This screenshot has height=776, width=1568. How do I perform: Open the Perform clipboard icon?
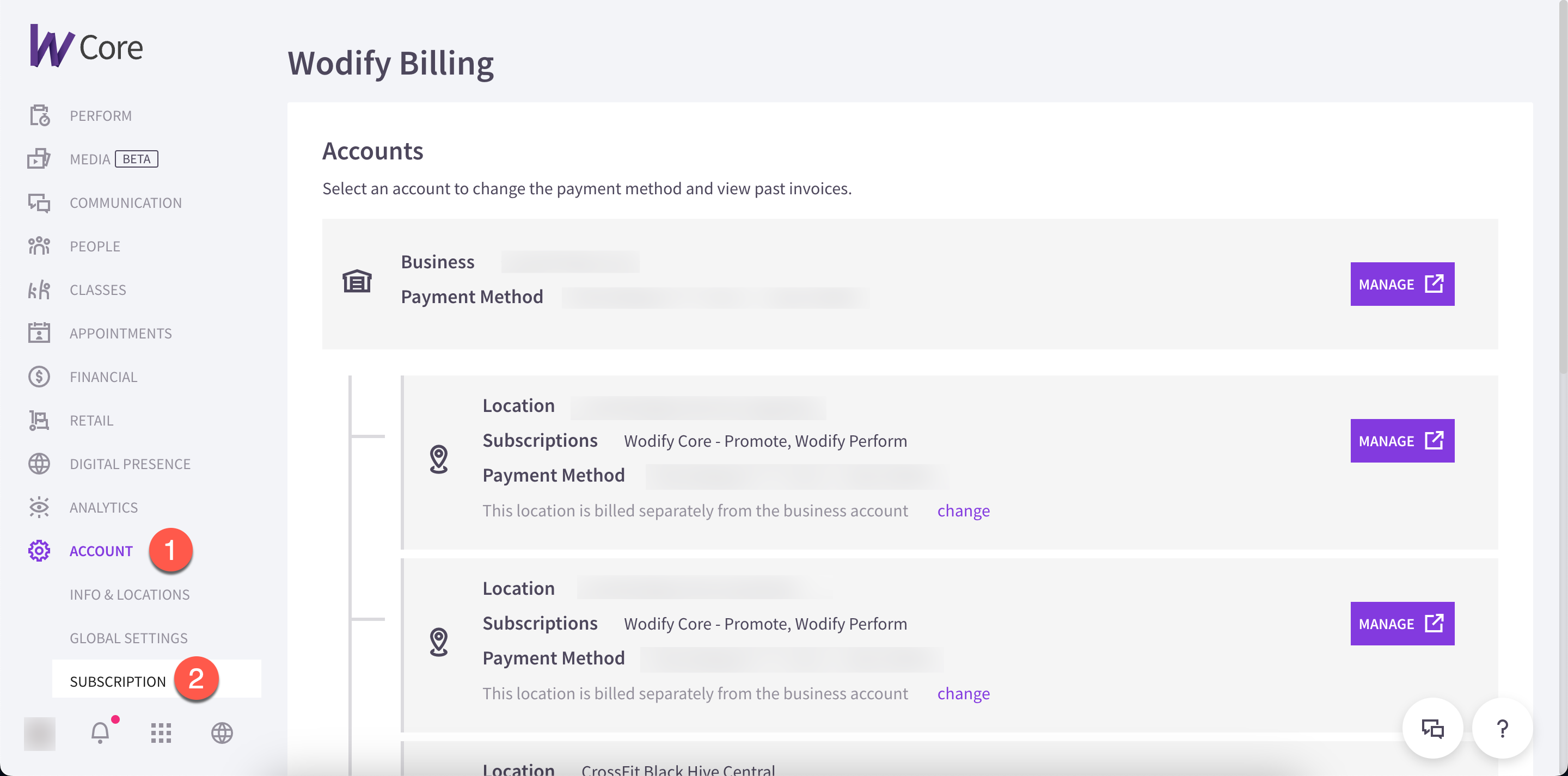point(40,115)
